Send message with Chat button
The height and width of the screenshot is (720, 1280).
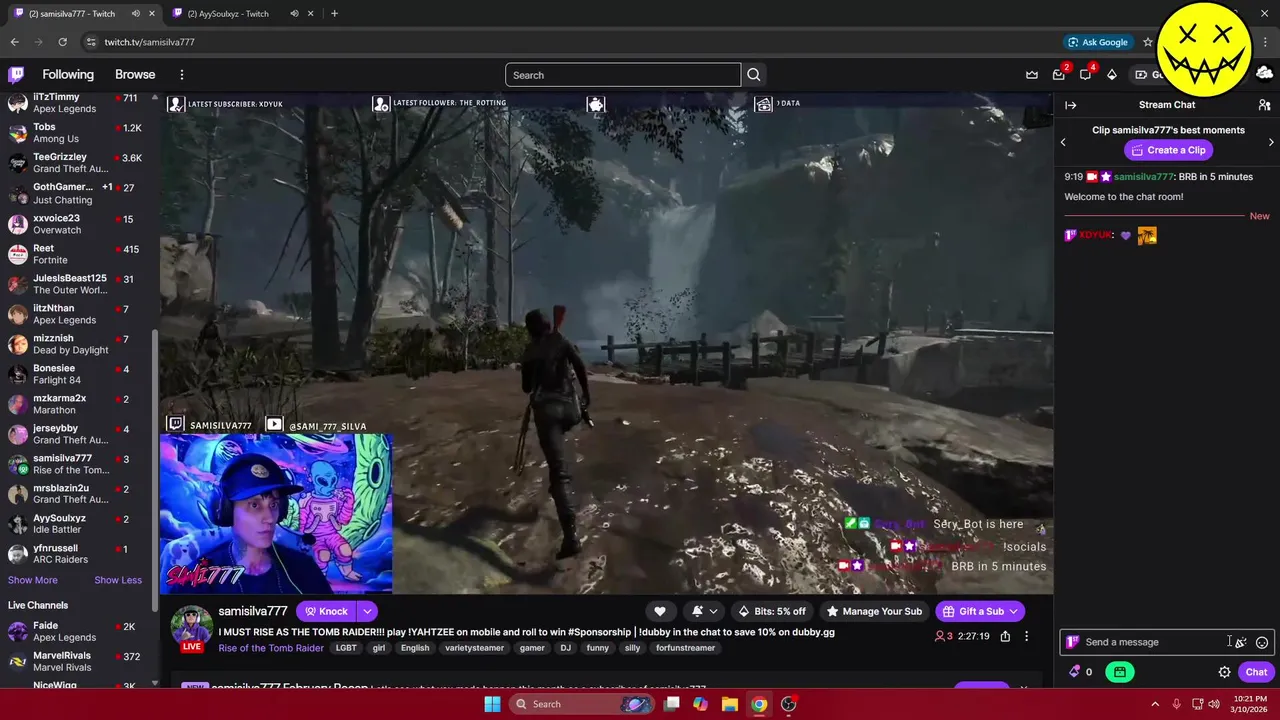pos(1256,672)
